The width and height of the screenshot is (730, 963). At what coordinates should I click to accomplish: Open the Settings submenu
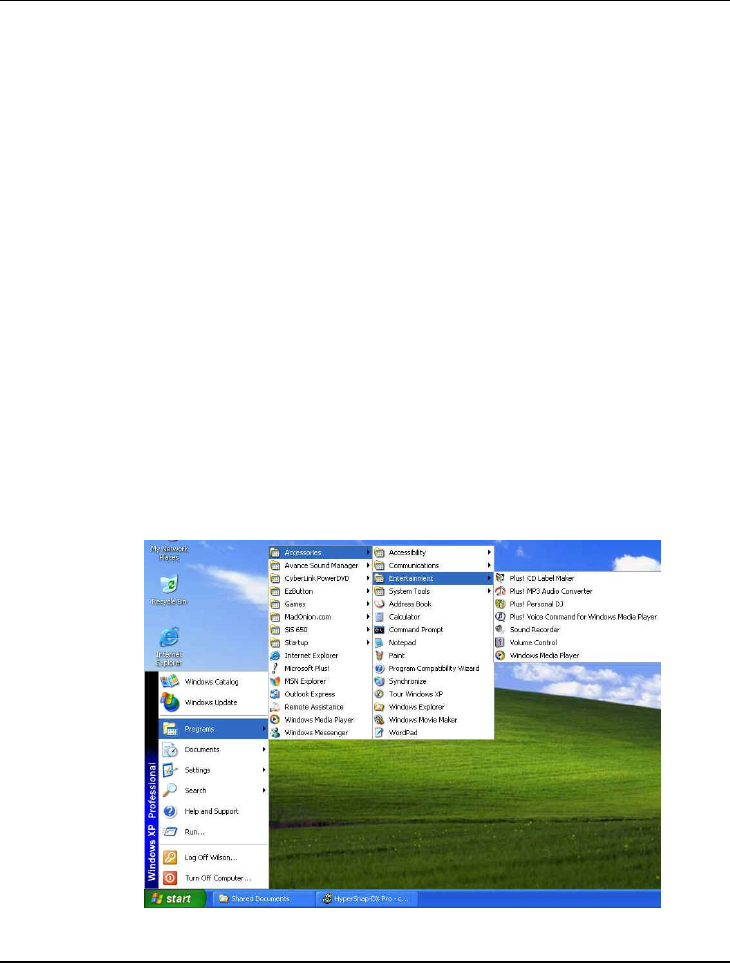(x=214, y=770)
